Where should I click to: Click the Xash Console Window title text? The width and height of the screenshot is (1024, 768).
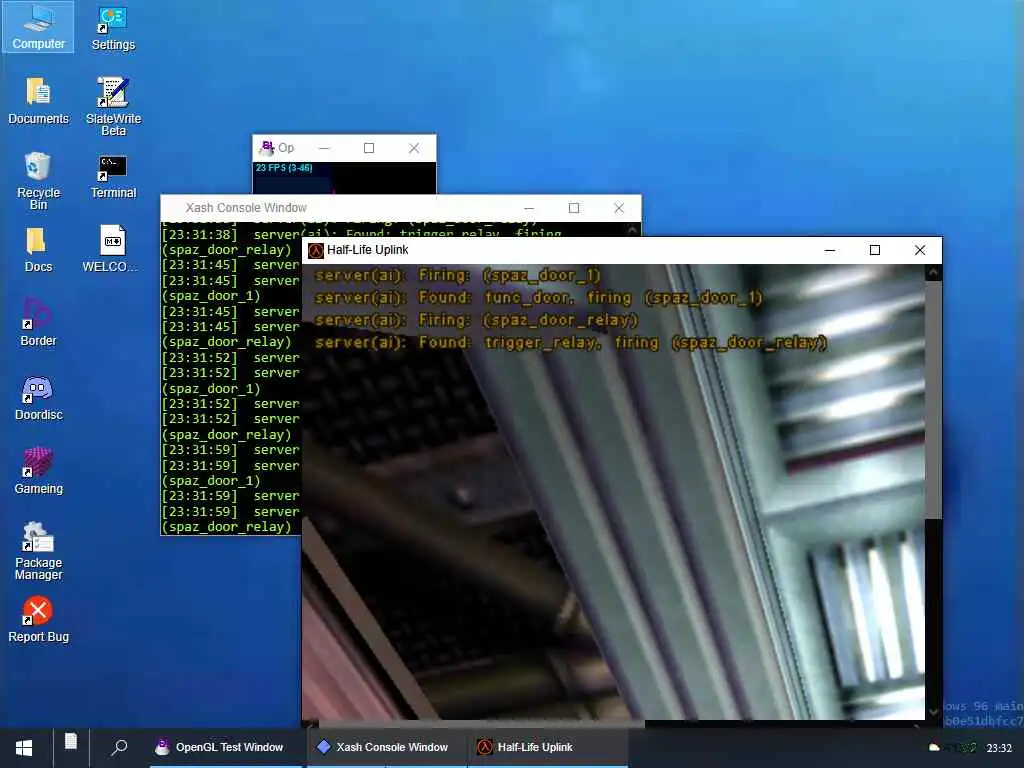pyautogui.click(x=246, y=208)
